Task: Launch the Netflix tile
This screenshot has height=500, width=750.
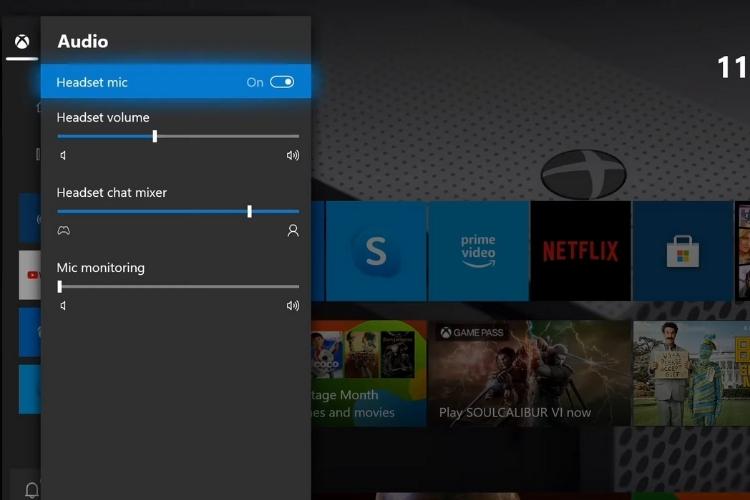Action: pos(580,251)
